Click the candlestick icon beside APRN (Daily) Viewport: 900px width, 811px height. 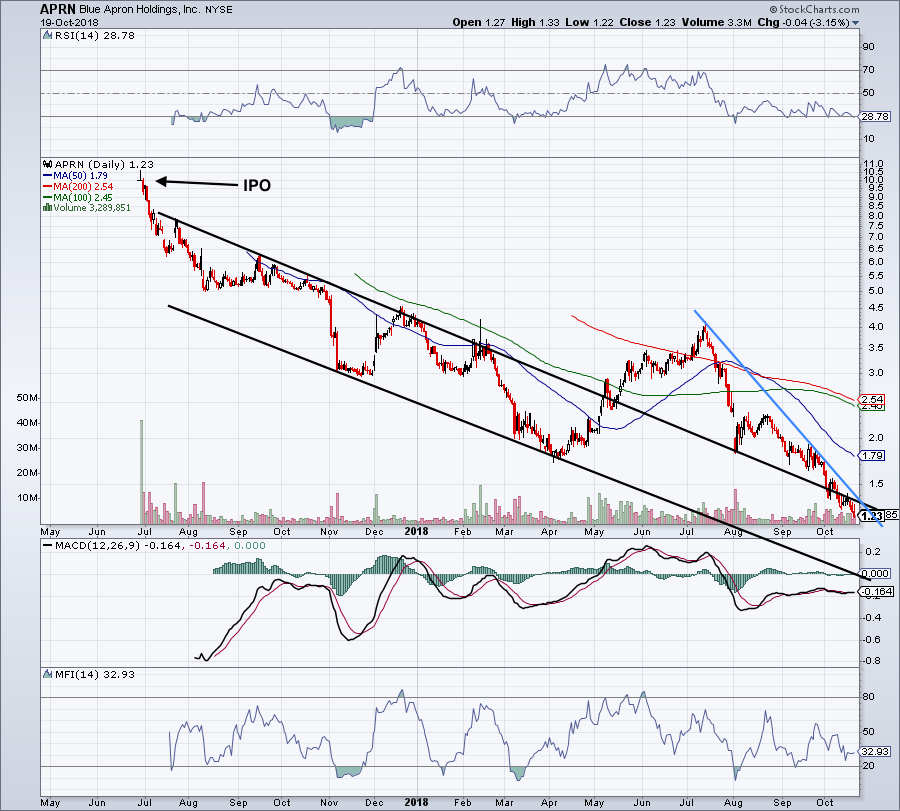pyautogui.click(x=48, y=165)
